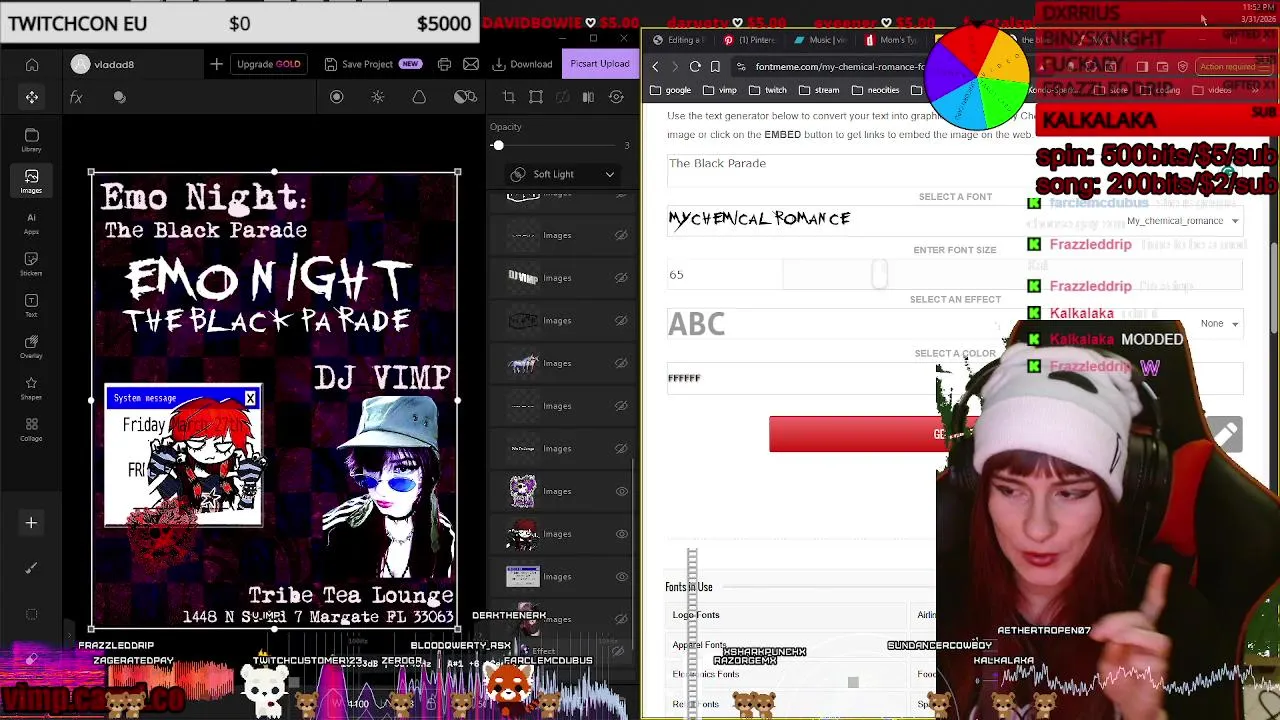Open the vimp bookmarks folder

pos(720,90)
